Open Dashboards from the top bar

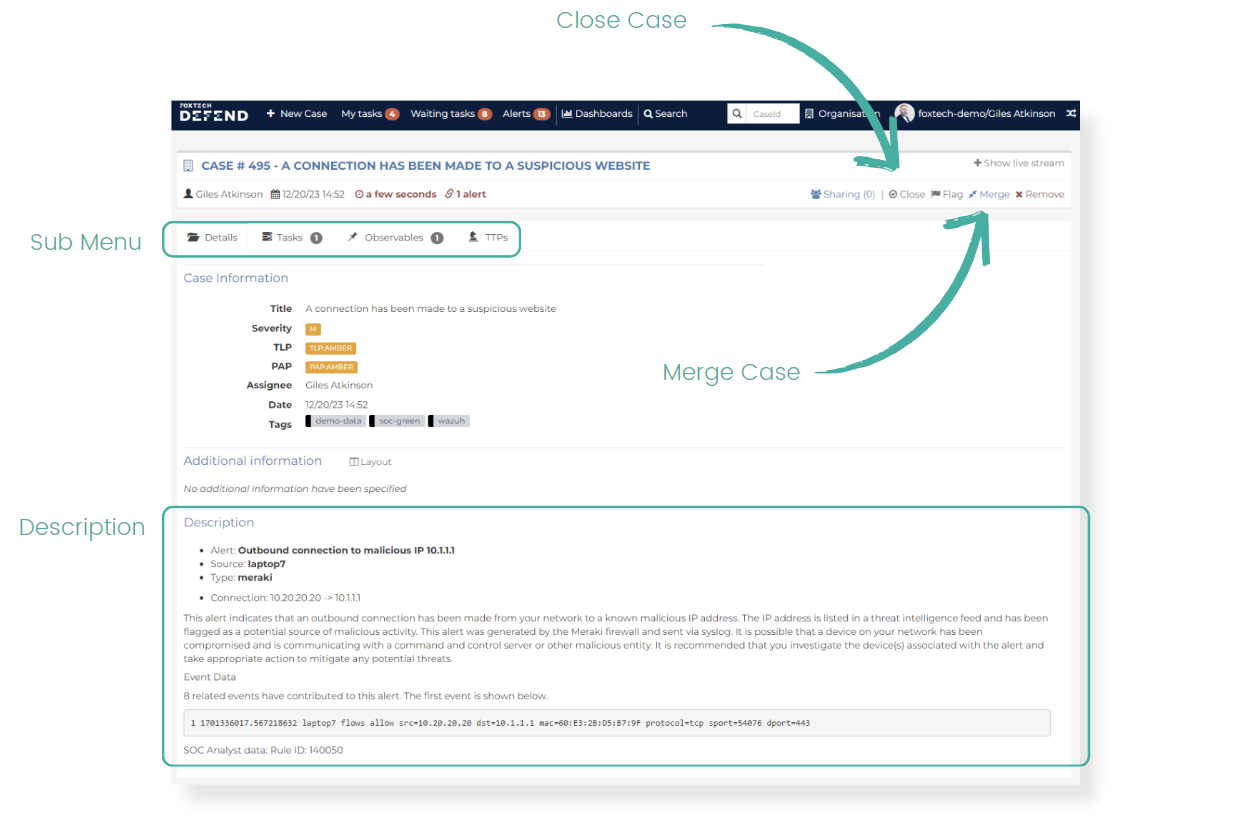pos(597,114)
